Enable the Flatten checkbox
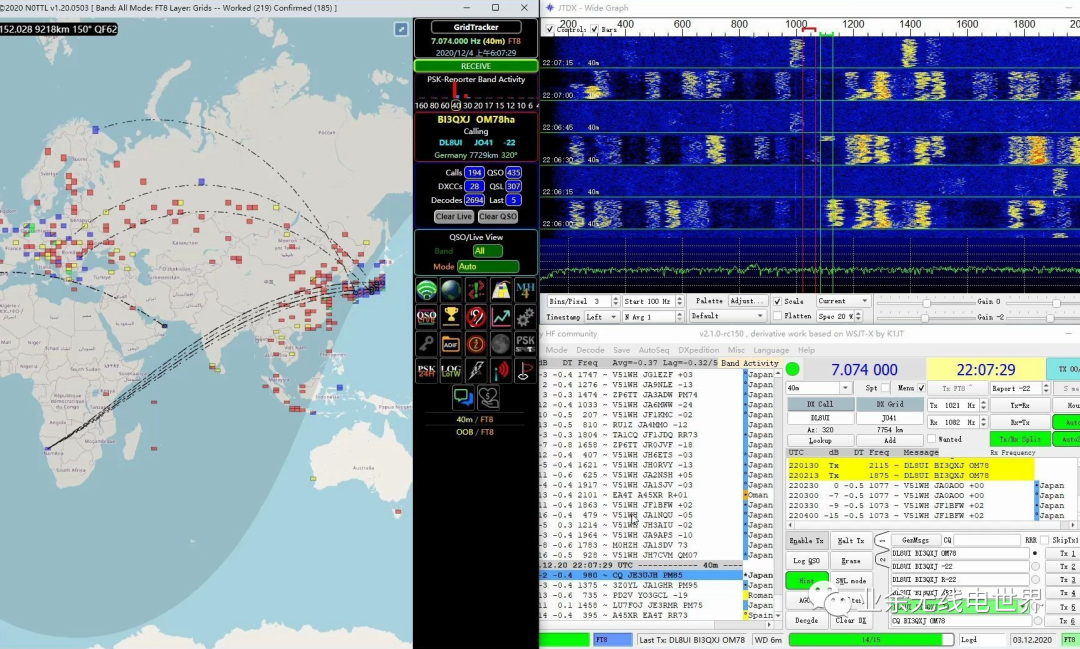Viewport: 1080px width, 649px height. [x=777, y=316]
